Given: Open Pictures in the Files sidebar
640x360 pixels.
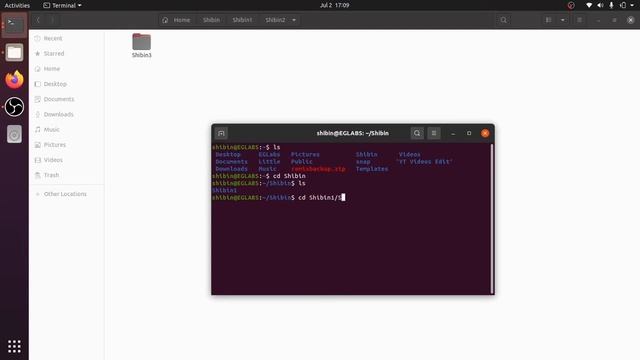Looking at the screenshot, I should point(67,144).
